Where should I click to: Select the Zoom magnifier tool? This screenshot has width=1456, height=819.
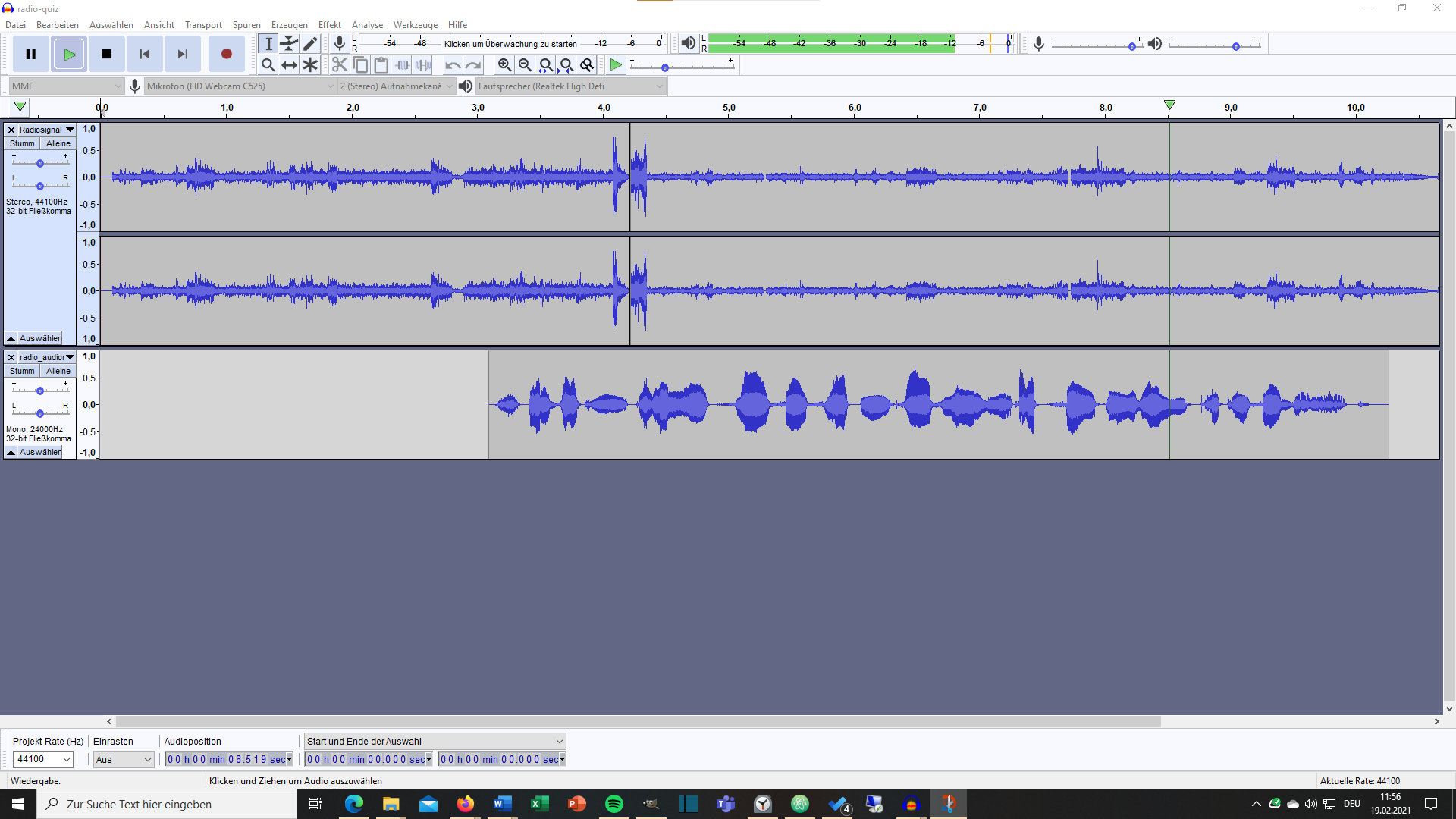coord(268,65)
